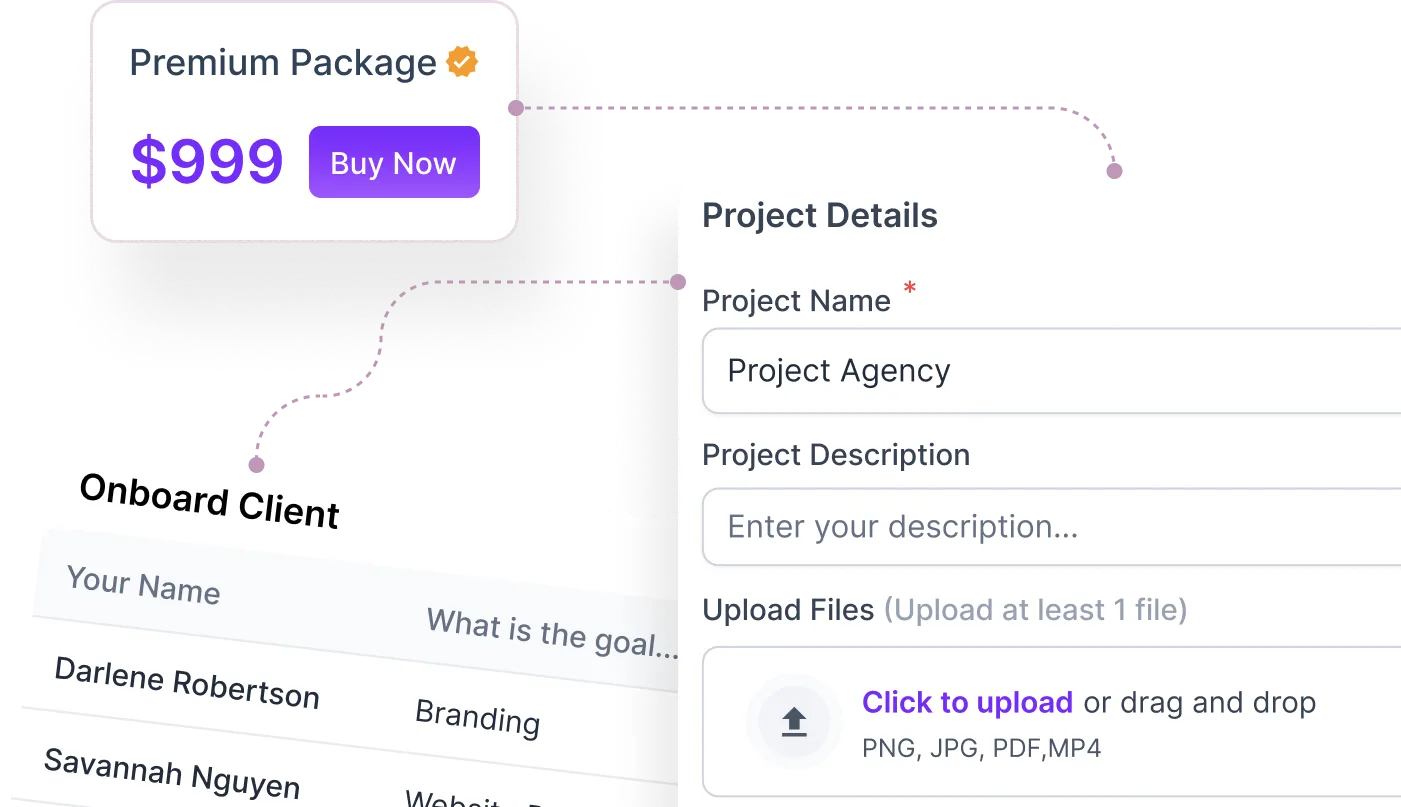Click the purple connector dot above Onboard Client
Viewport: 1401px width, 807px height.
pos(257,463)
